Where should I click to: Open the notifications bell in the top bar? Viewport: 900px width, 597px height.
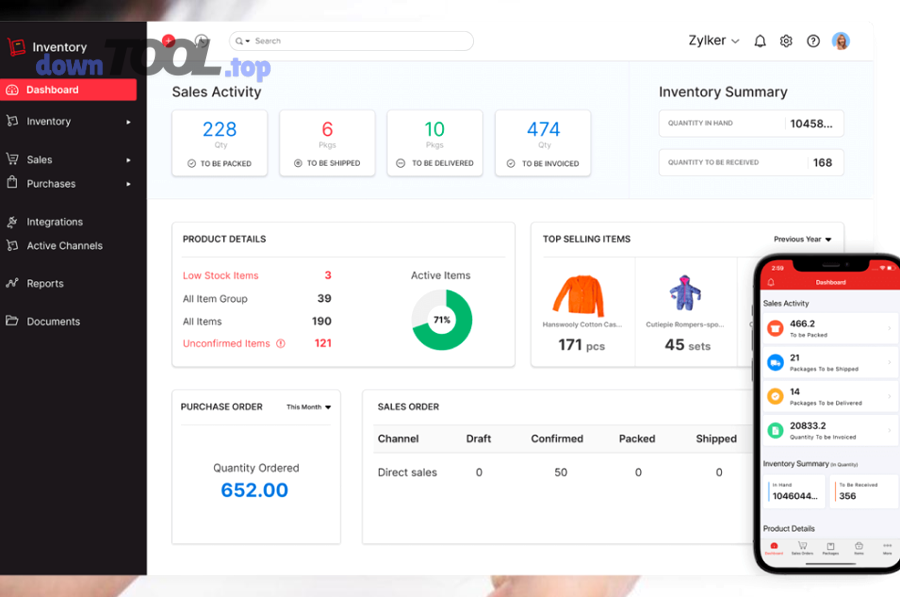click(760, 41)
